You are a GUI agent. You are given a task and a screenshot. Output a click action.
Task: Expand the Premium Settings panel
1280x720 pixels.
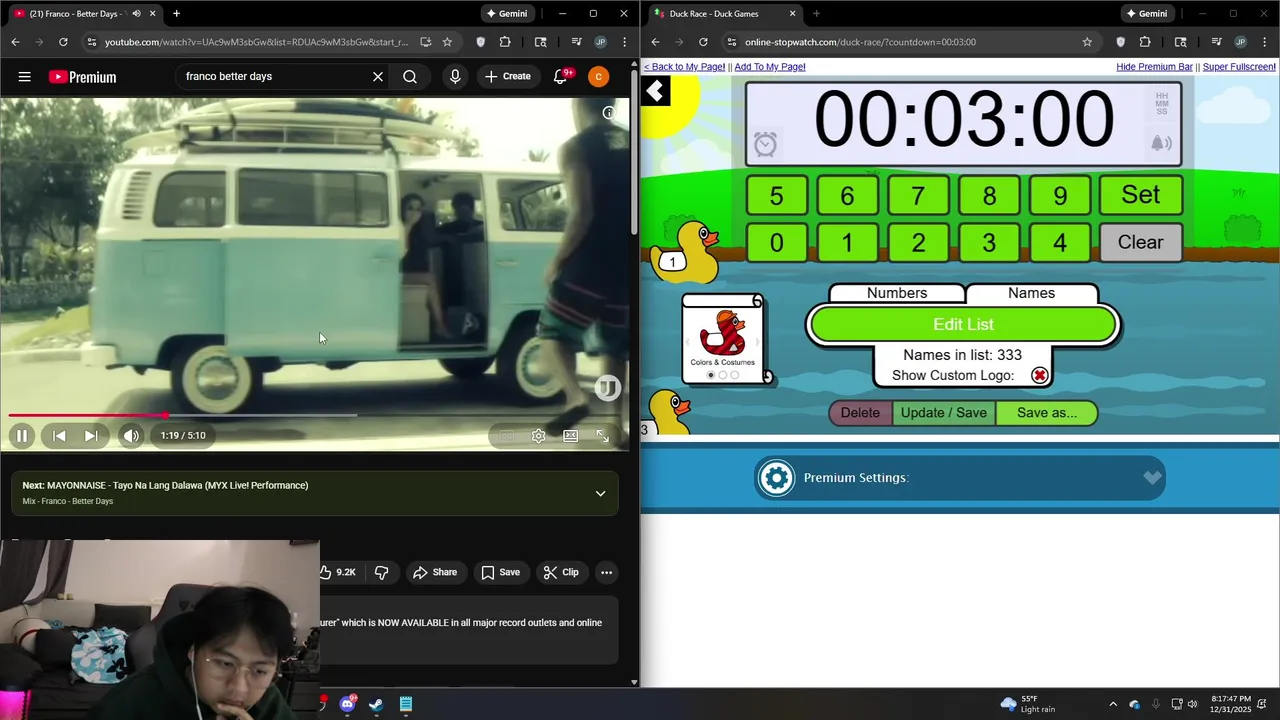960,478
